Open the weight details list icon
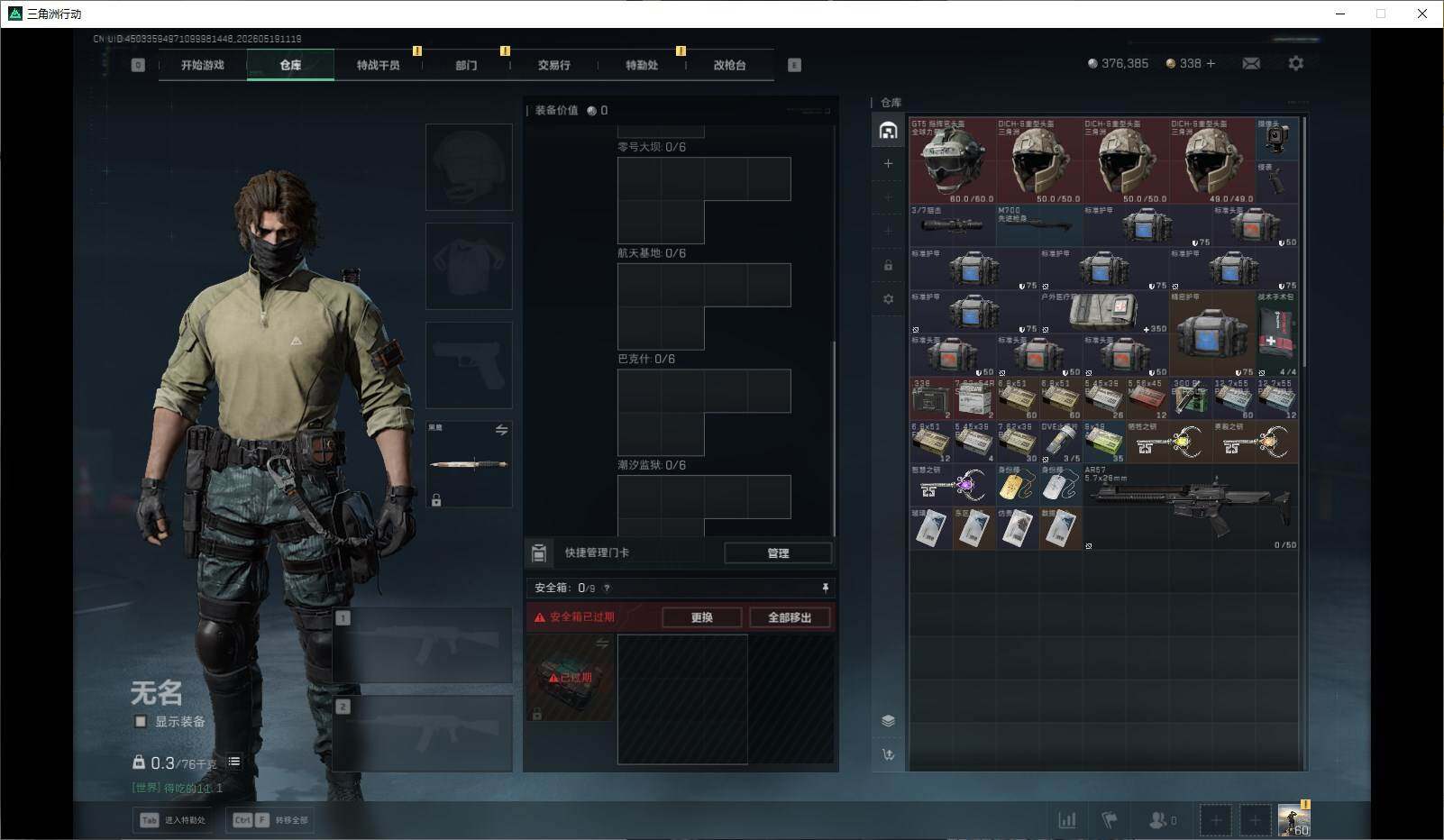This screenshot has height=840, width=1444. 233,762
